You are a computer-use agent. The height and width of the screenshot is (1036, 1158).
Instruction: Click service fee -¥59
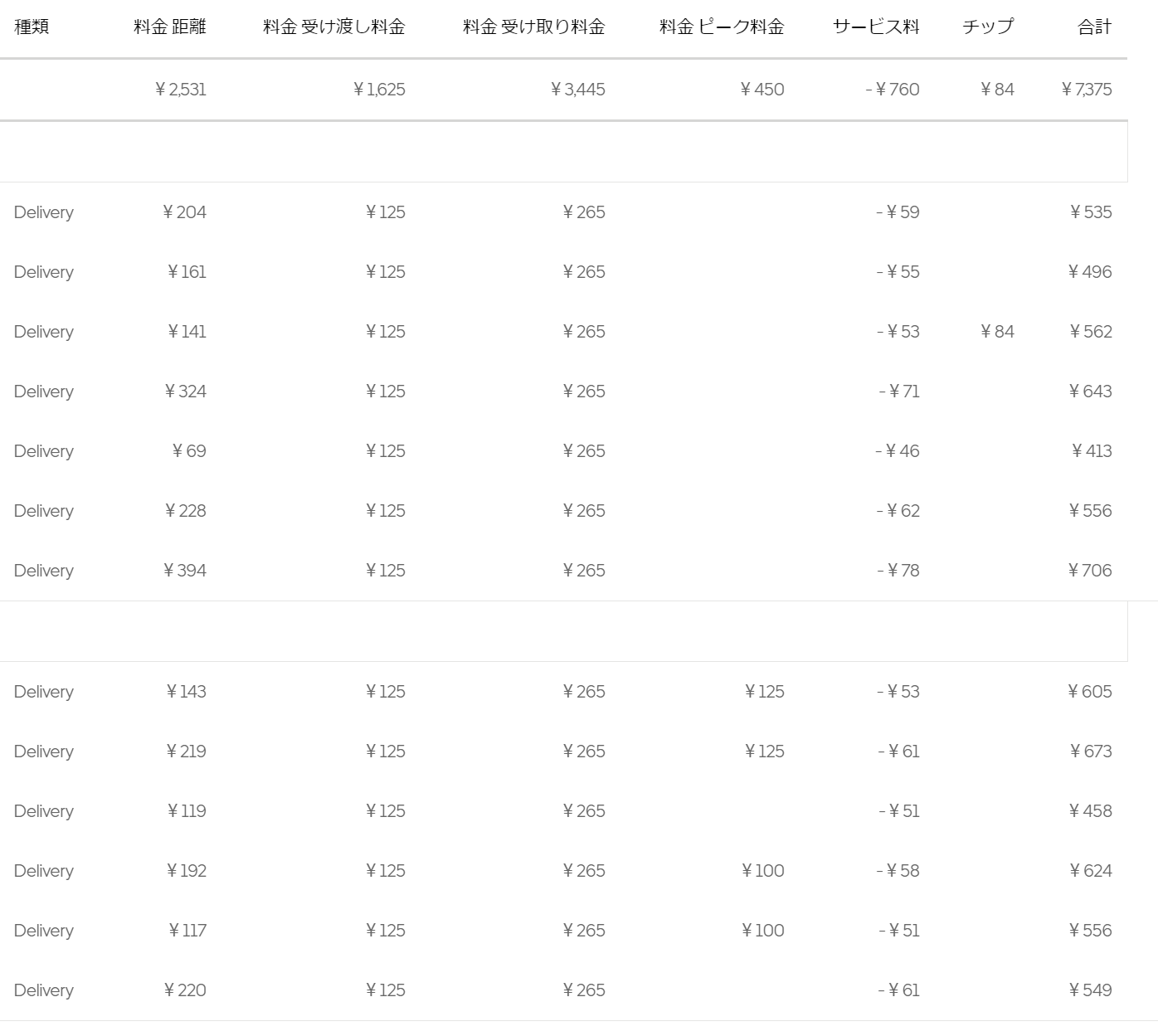(898, 212)
